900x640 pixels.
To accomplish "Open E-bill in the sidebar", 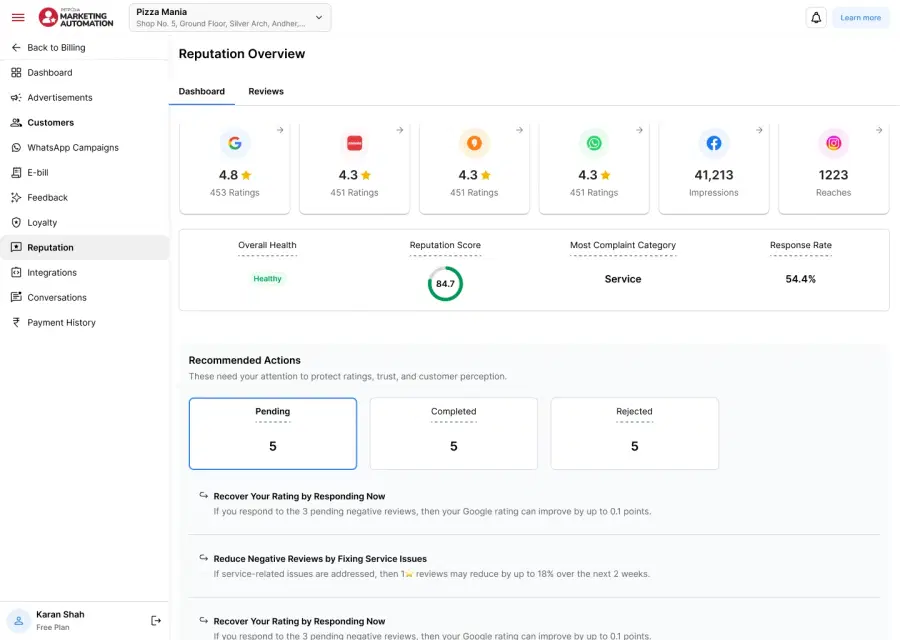I will 84,172.
